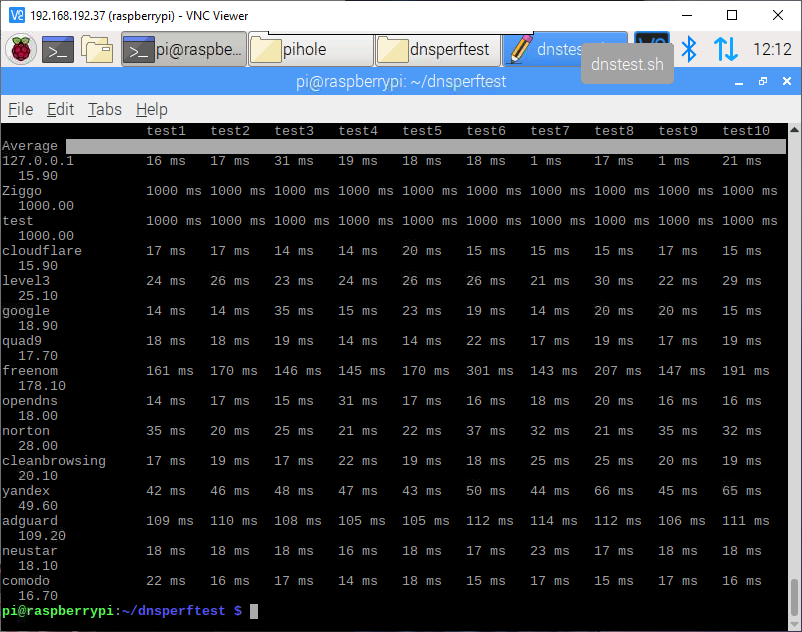Click the VNC Viewer title bar icon

point(17,15)
